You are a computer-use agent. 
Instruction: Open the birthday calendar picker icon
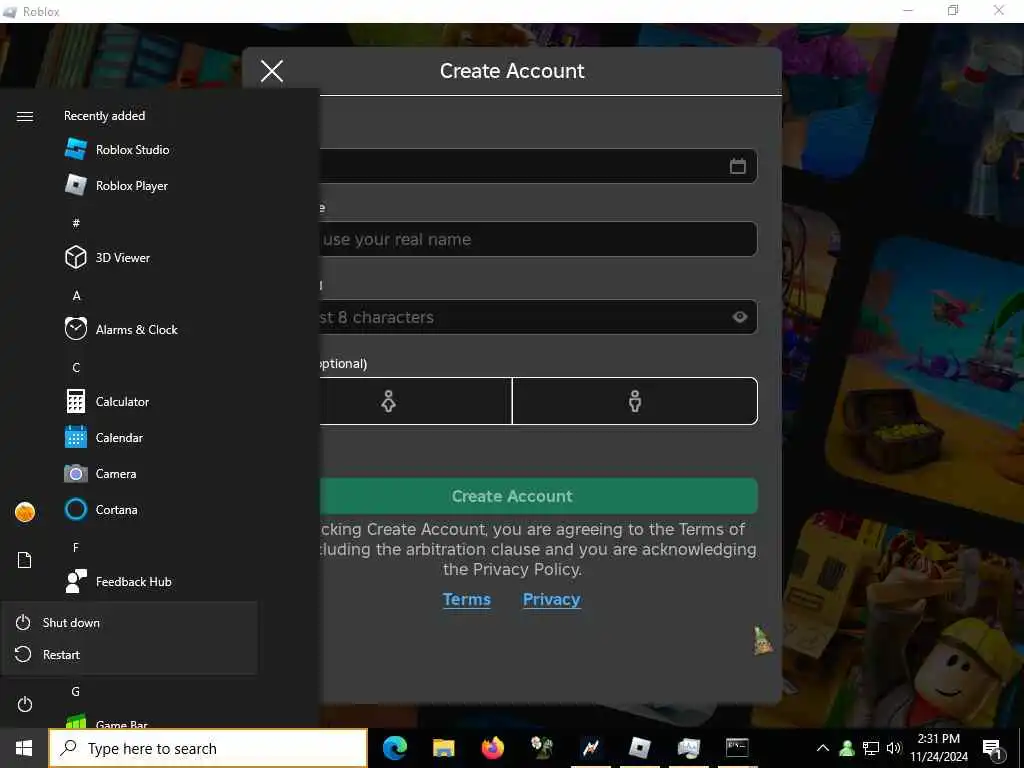click(737, 166)
